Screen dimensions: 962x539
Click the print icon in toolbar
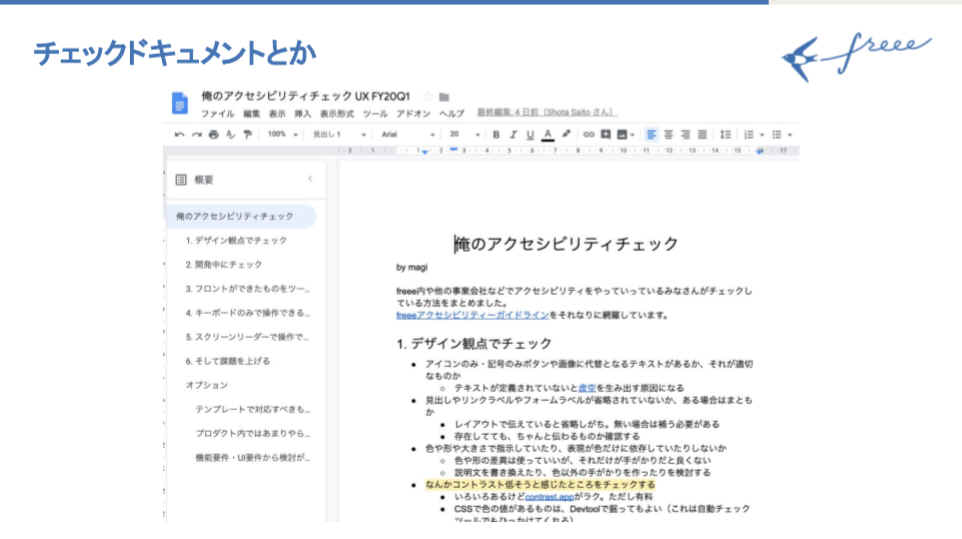(x=213, y=134)
